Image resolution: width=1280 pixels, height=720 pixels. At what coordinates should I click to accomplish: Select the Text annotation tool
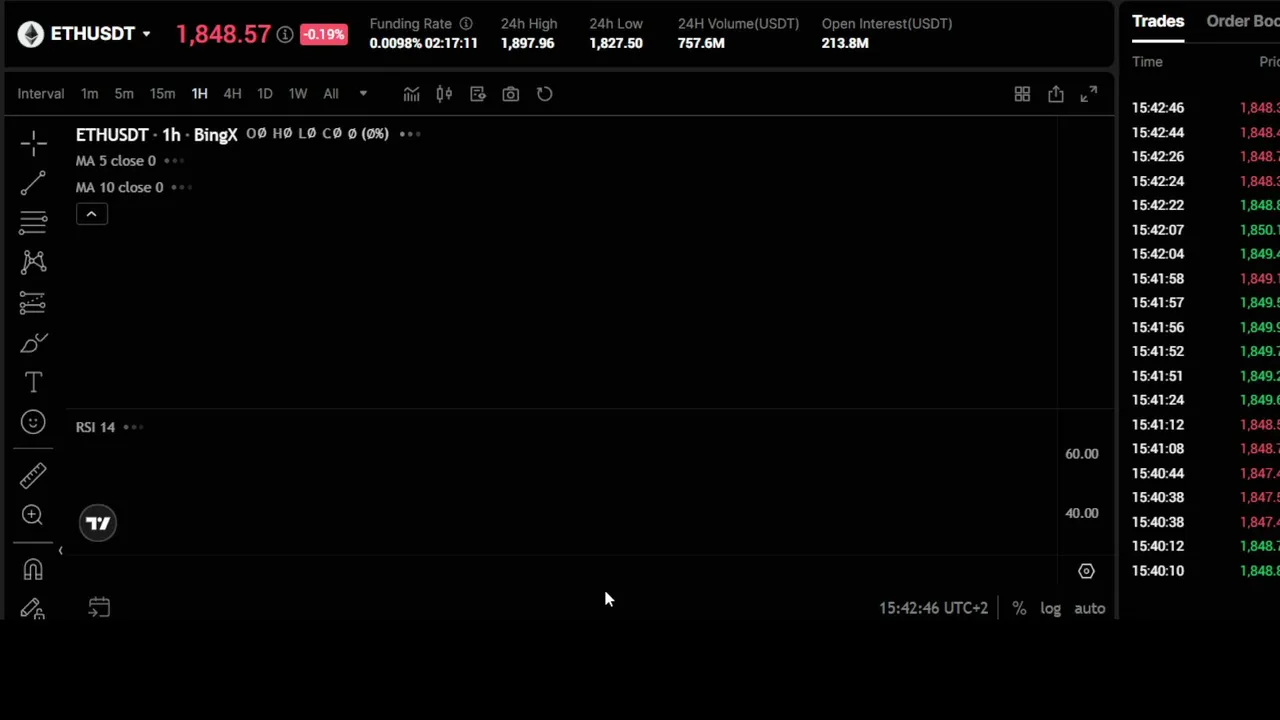click(x=33, y=382)
